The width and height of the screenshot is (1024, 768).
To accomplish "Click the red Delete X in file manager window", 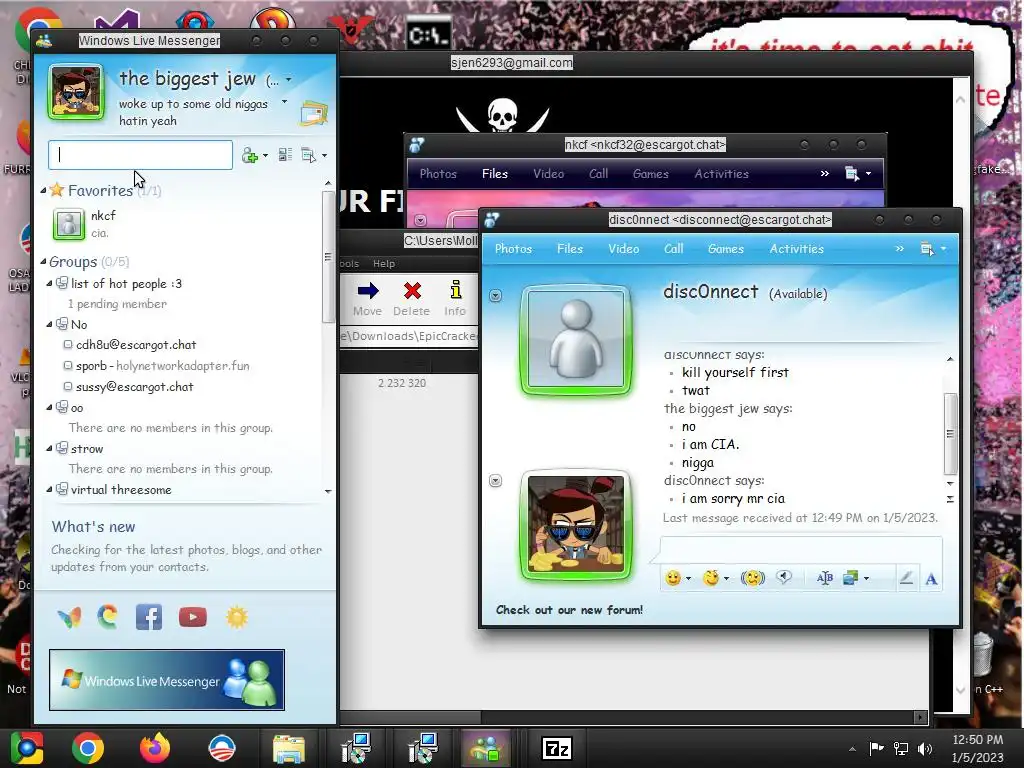I will (412, 291).
